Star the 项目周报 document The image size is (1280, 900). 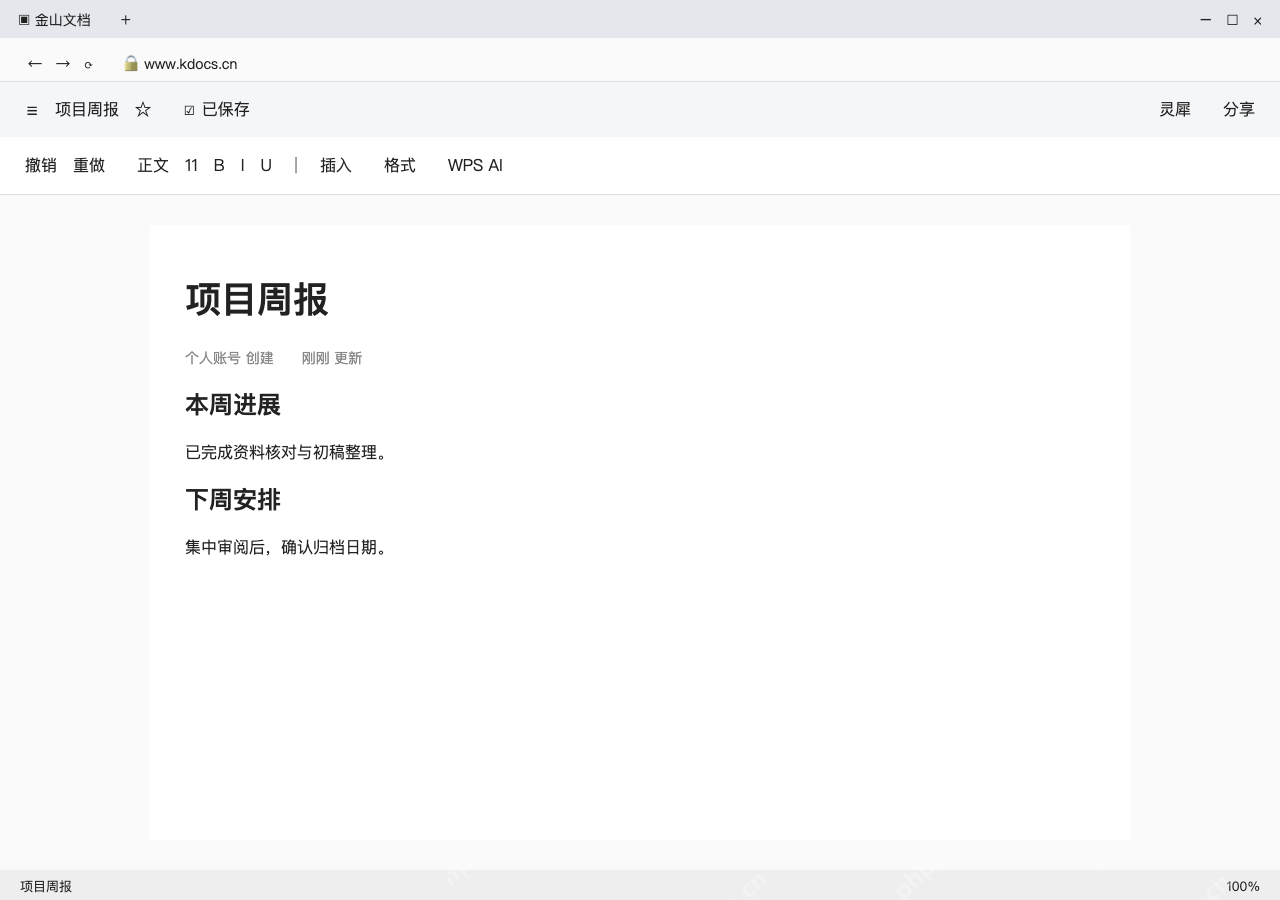143,109
